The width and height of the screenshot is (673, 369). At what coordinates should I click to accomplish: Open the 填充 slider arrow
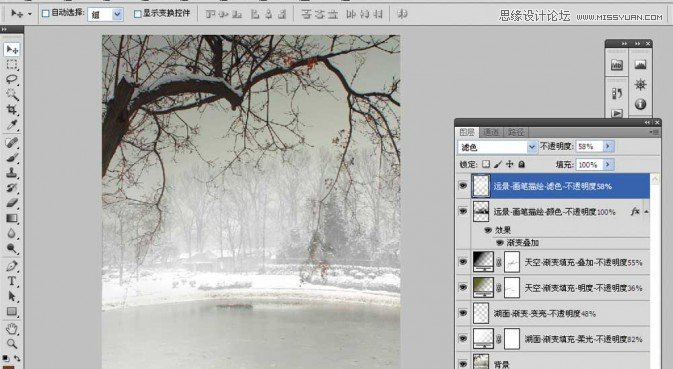pos(608,164)
